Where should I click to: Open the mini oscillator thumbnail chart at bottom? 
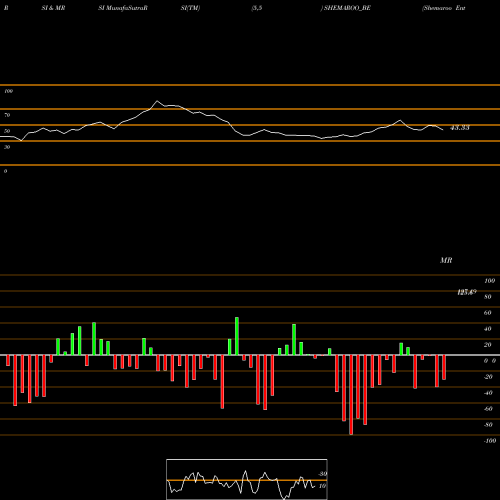(x=247, y=479)
